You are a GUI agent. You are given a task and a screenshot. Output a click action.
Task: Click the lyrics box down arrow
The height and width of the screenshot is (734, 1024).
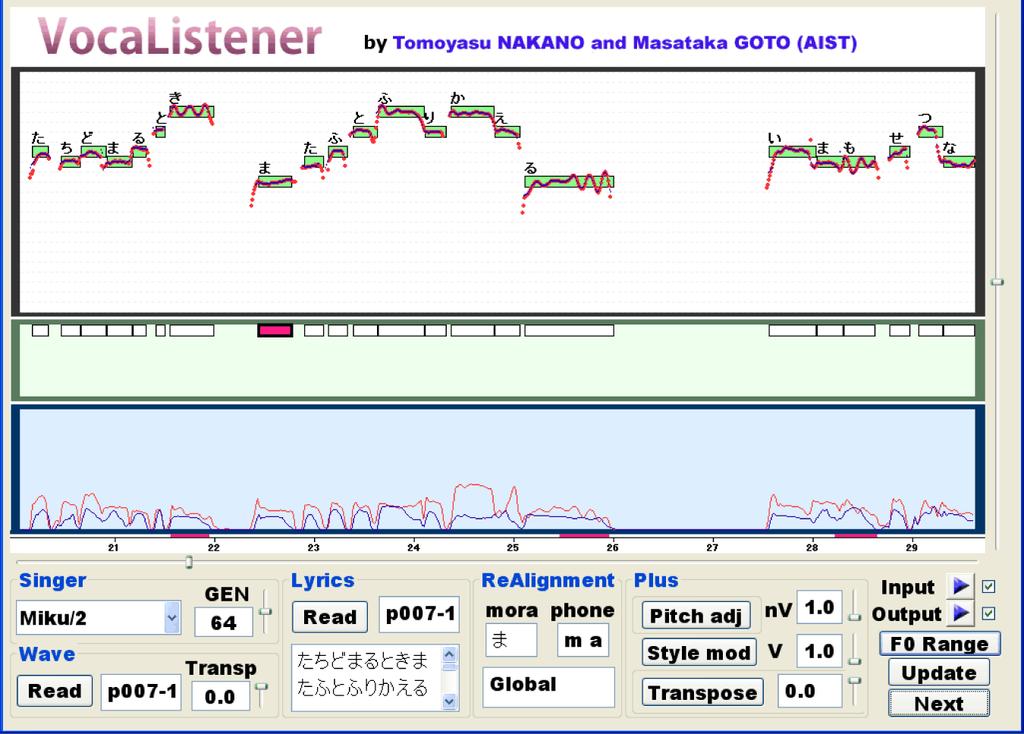449,701
